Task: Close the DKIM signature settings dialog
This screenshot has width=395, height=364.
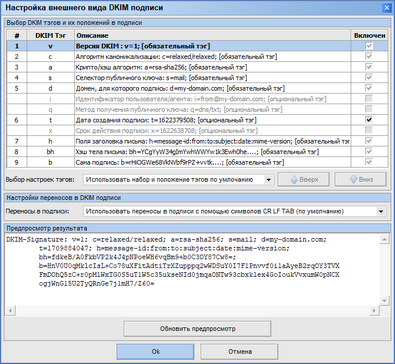Action: 386,8
